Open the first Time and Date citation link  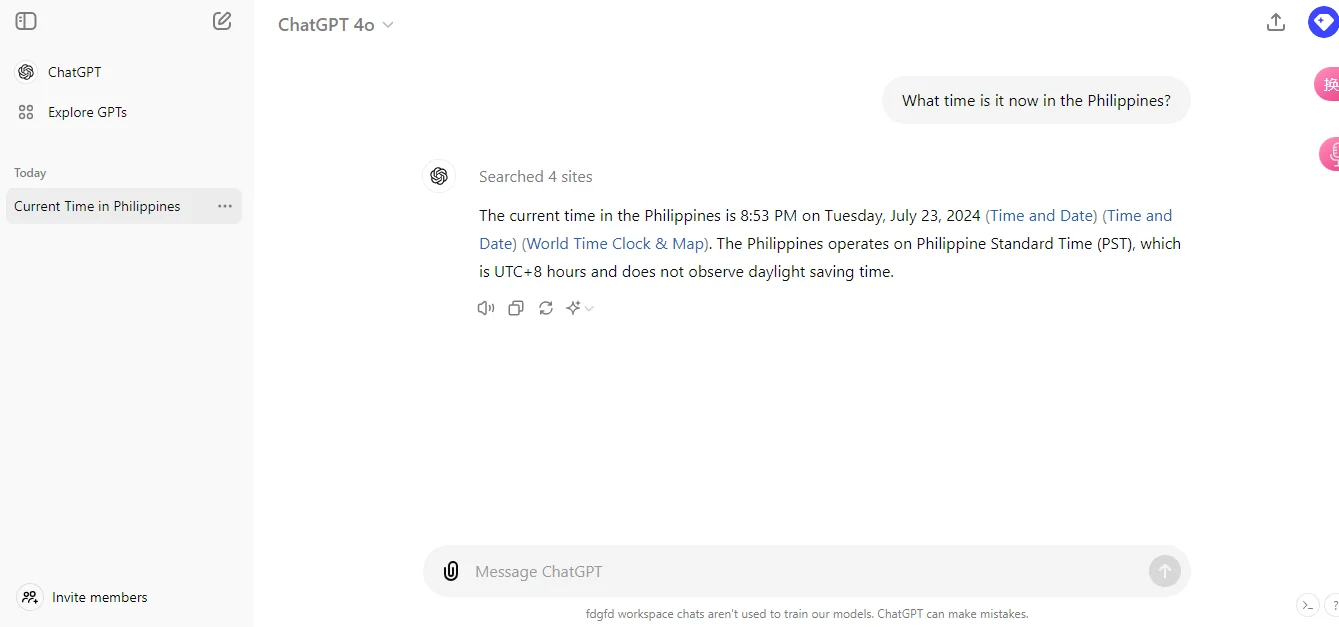pyautogui.click(x=1041, y=215)
